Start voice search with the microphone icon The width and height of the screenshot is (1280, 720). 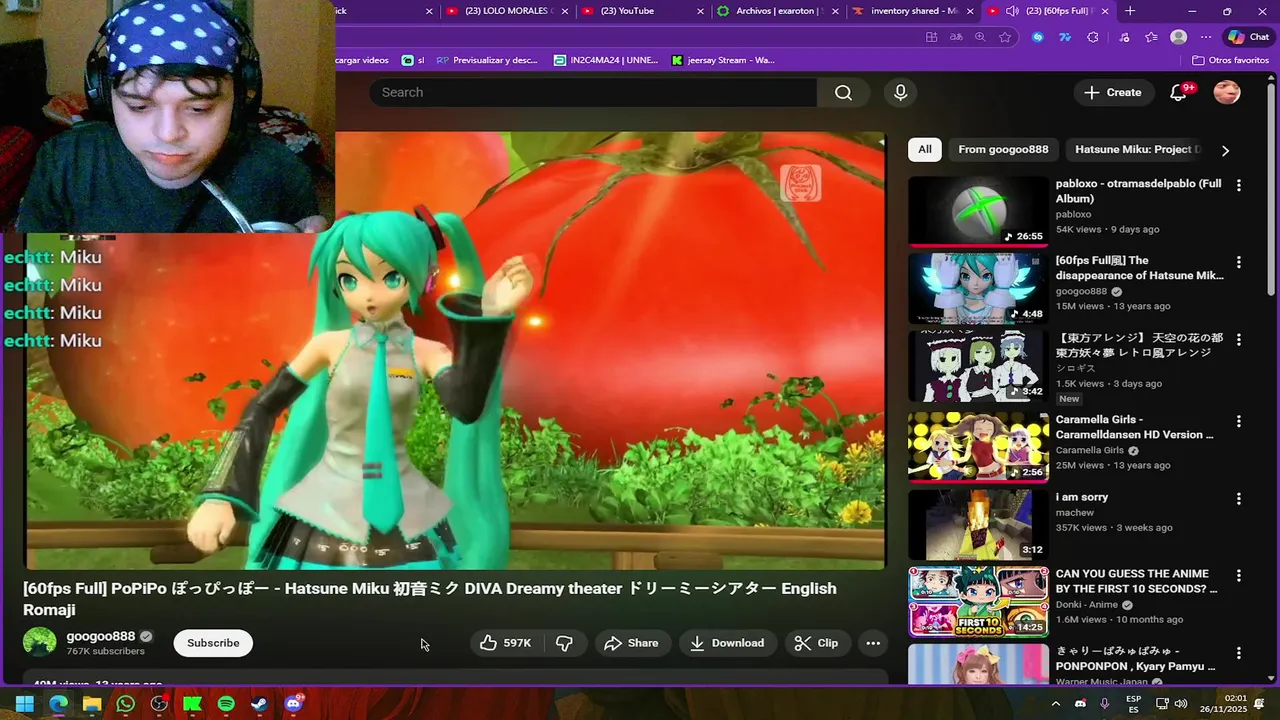900,92
